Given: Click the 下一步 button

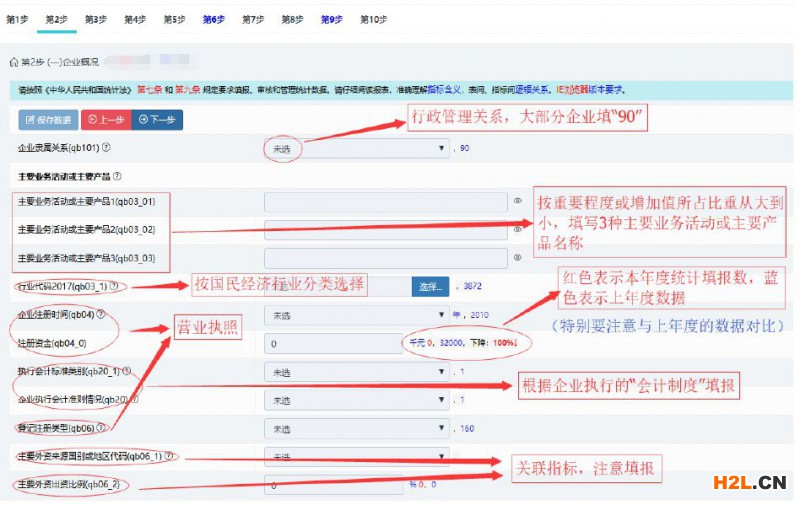Looking at the screenshot, I should click(158, 119).
